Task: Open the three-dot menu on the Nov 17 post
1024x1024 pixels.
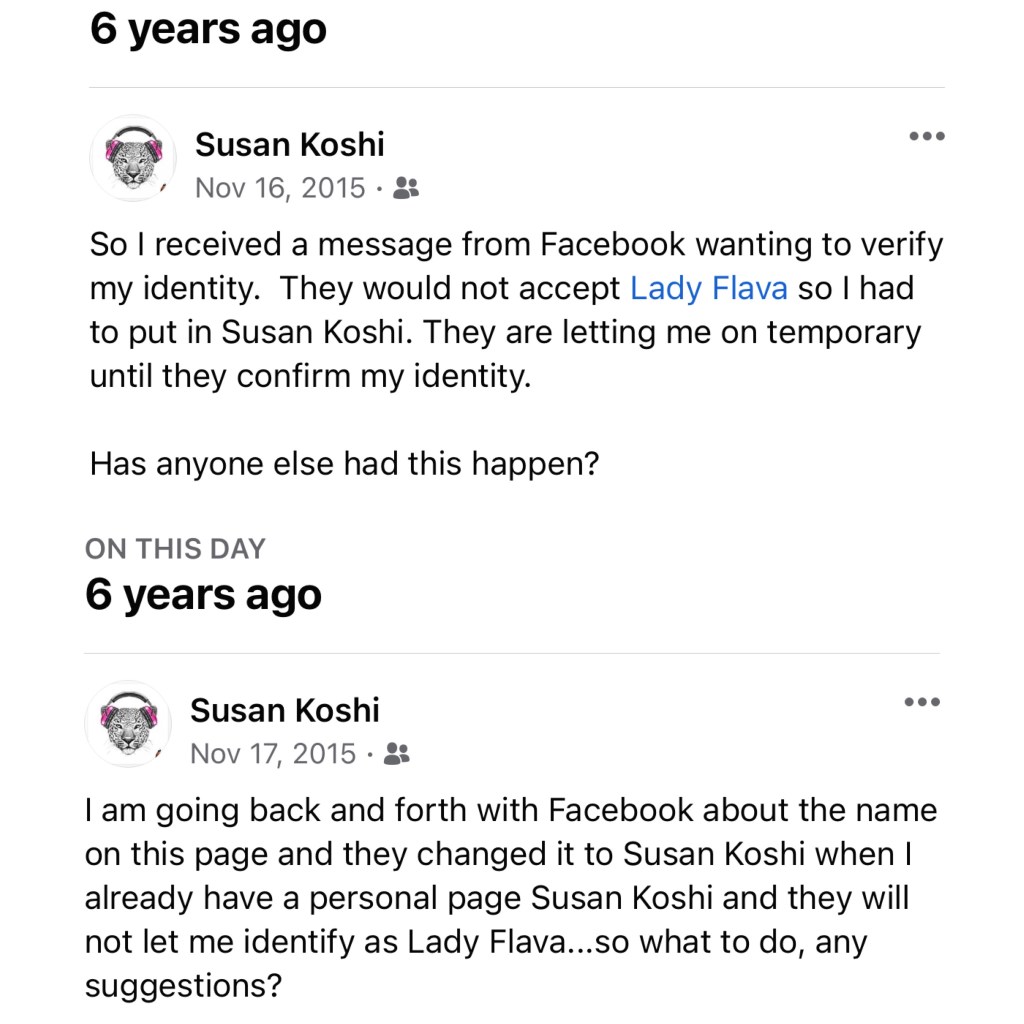Action: click(x=922, y=703)
